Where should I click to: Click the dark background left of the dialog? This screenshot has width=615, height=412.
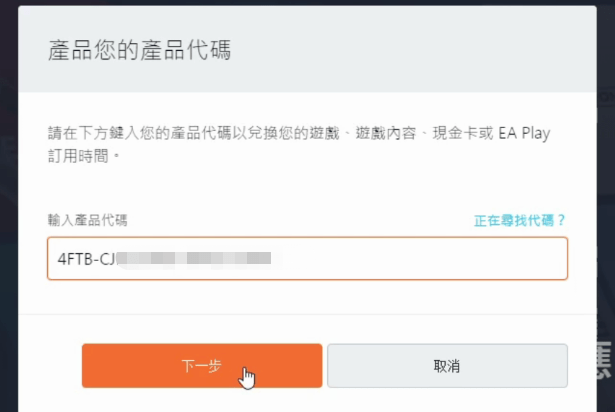(9, 196)
